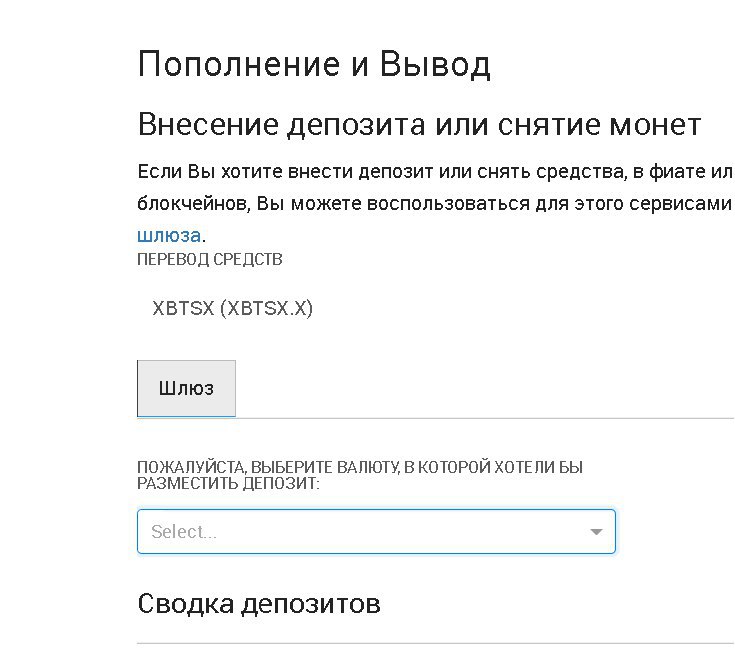This screenshot has width=735, height=671.
Task: Click the divider line right of Шлюз tab
Action: [x=485, y=418]
